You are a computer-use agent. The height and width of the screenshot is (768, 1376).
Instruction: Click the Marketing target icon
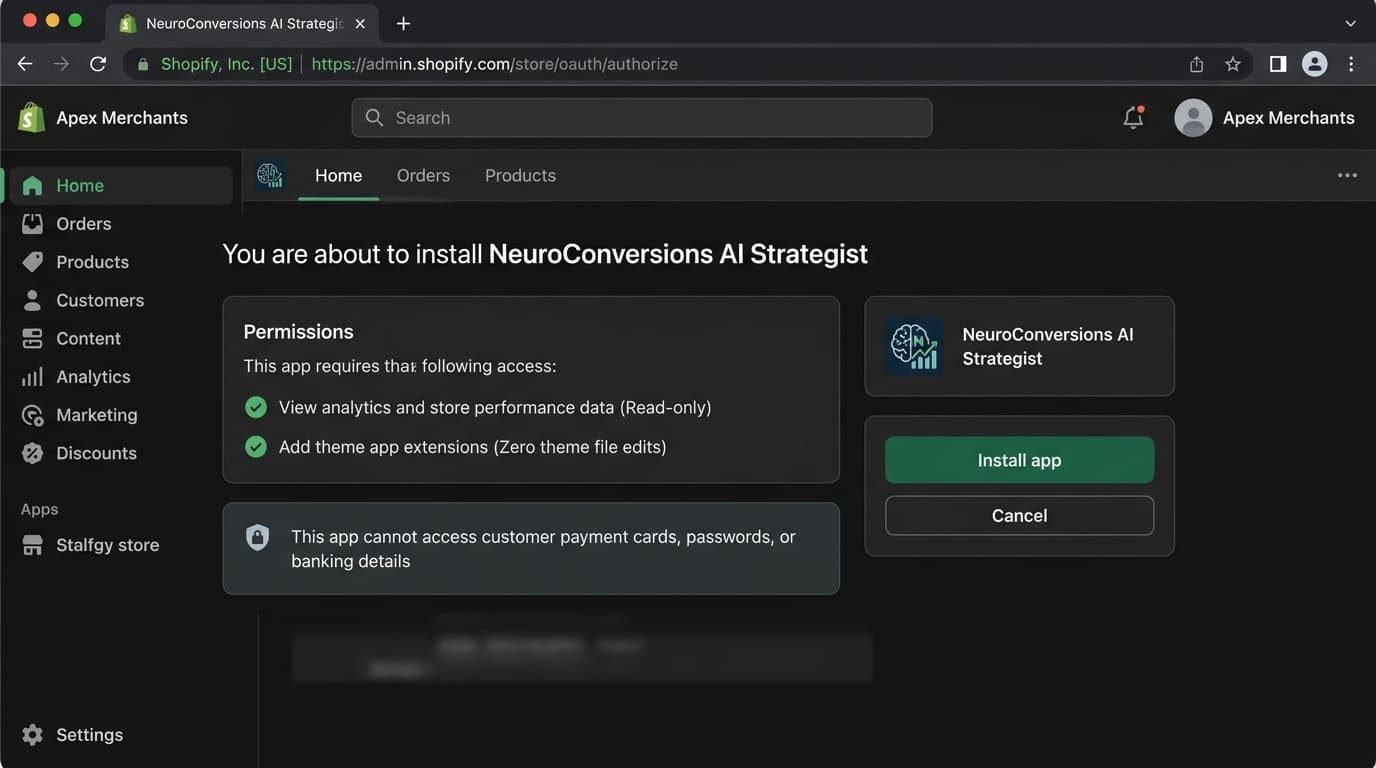[32, 415]
